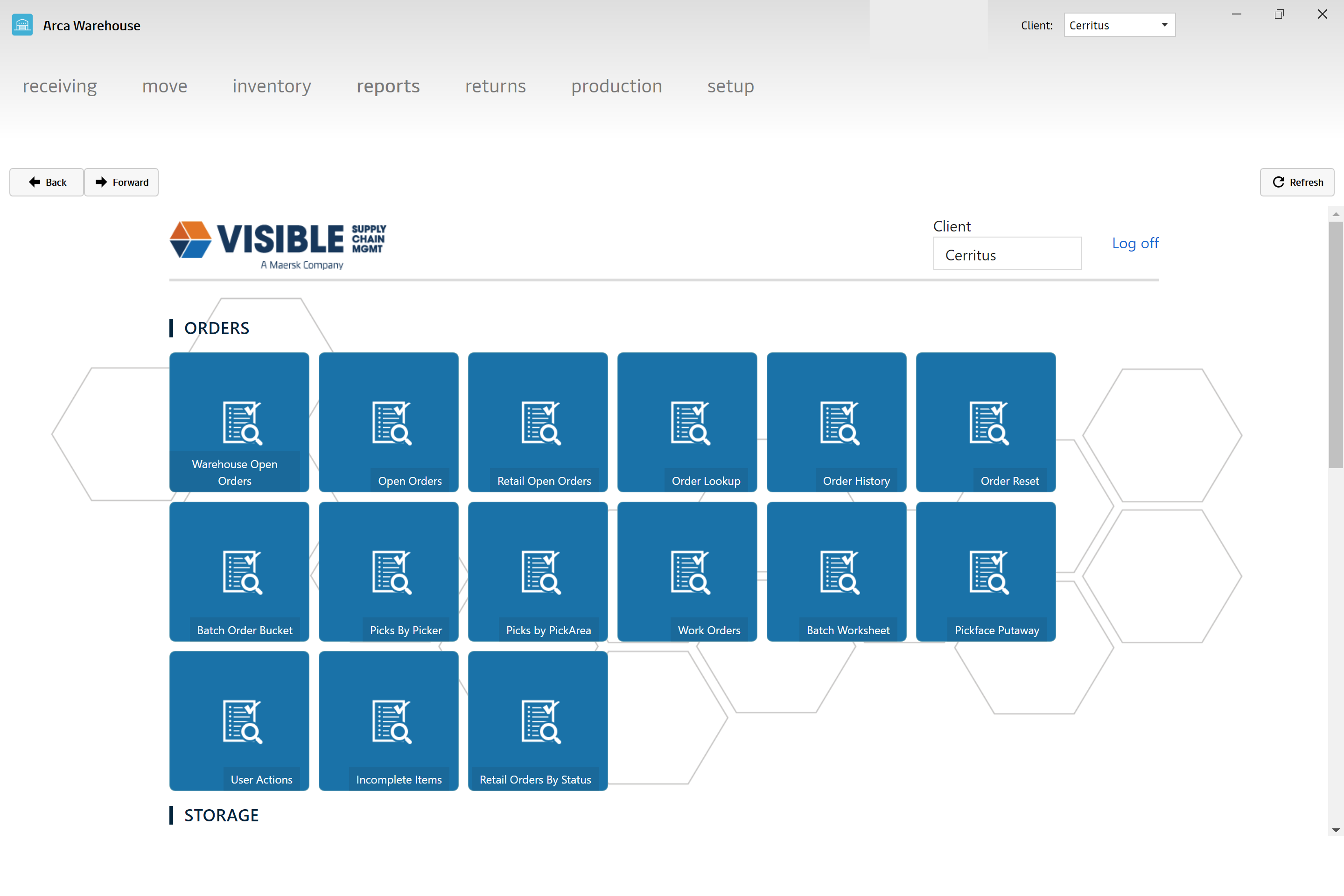Image resolution: width=1344 pixels, height=896 pixels.
Task: Click the Back button
Action: [47, 181]
